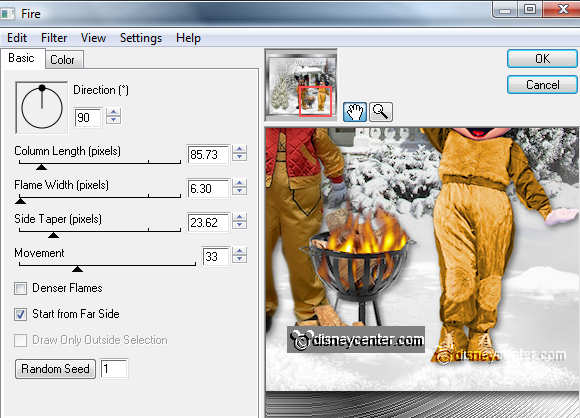Click the Column Length slider handle
The height and width of the screenshot is (418, 580).
point(41,167)
